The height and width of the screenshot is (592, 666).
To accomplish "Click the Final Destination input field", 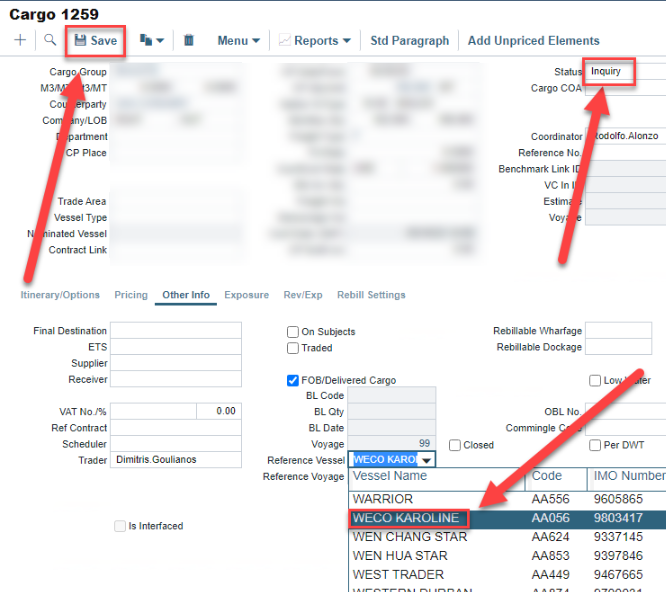I will 176,331.
